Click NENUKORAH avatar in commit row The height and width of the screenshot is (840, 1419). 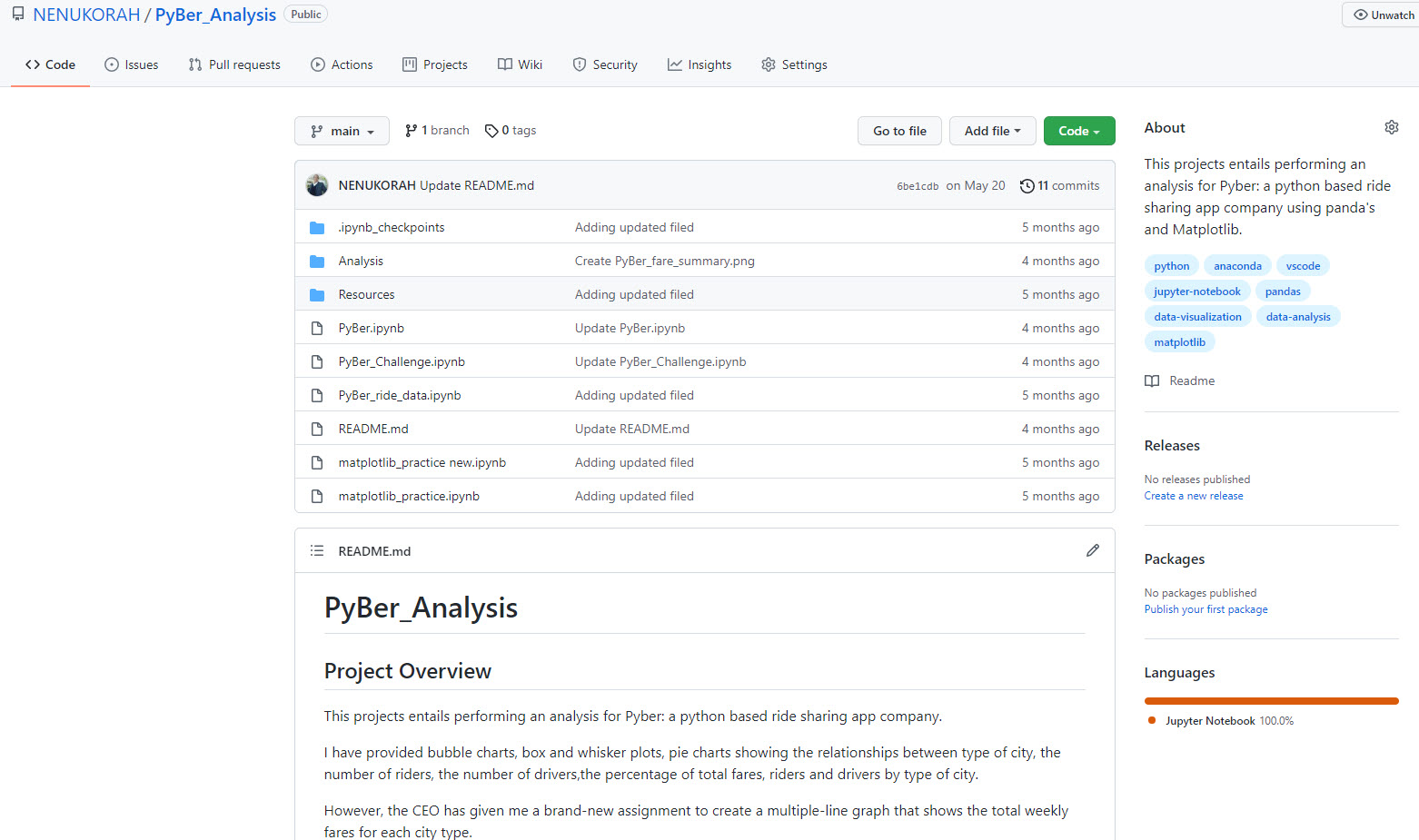point(317,185)
